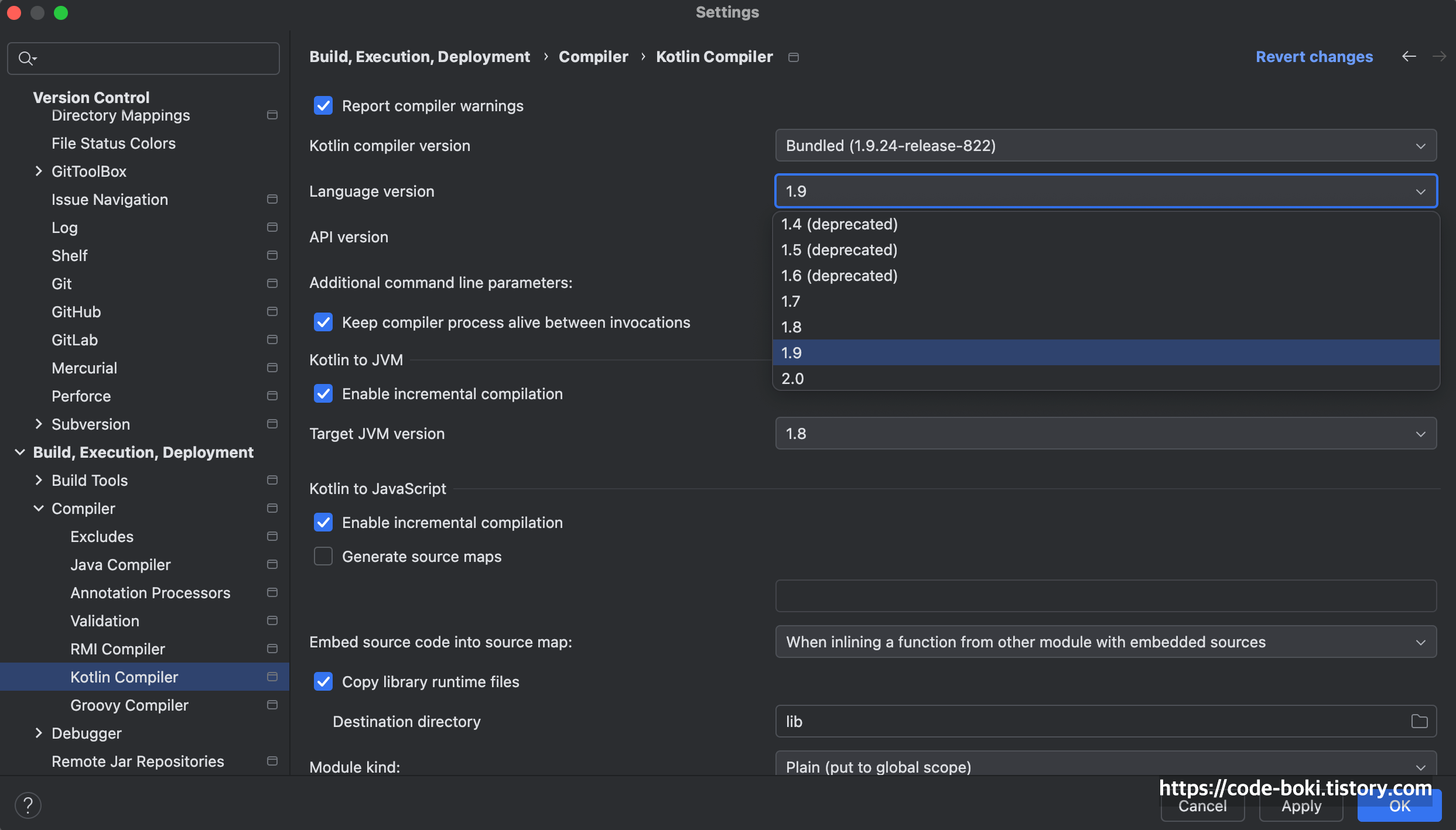1456x830 pixels.
Task: Click the Revert changes link
Action: pos(1314,56)
